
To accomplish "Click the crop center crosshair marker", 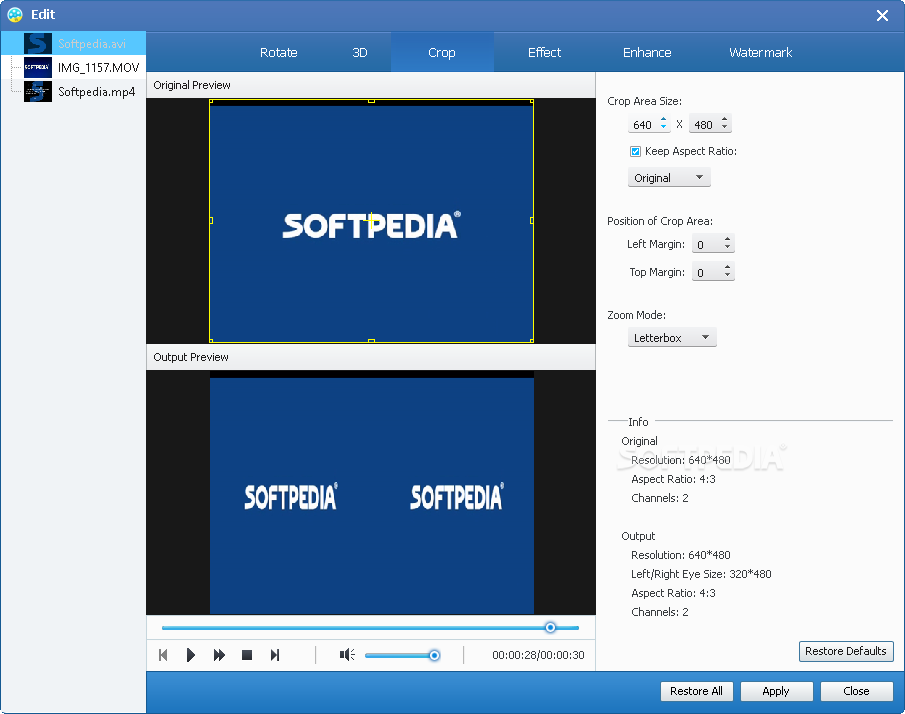I will [x=371, y=219].
